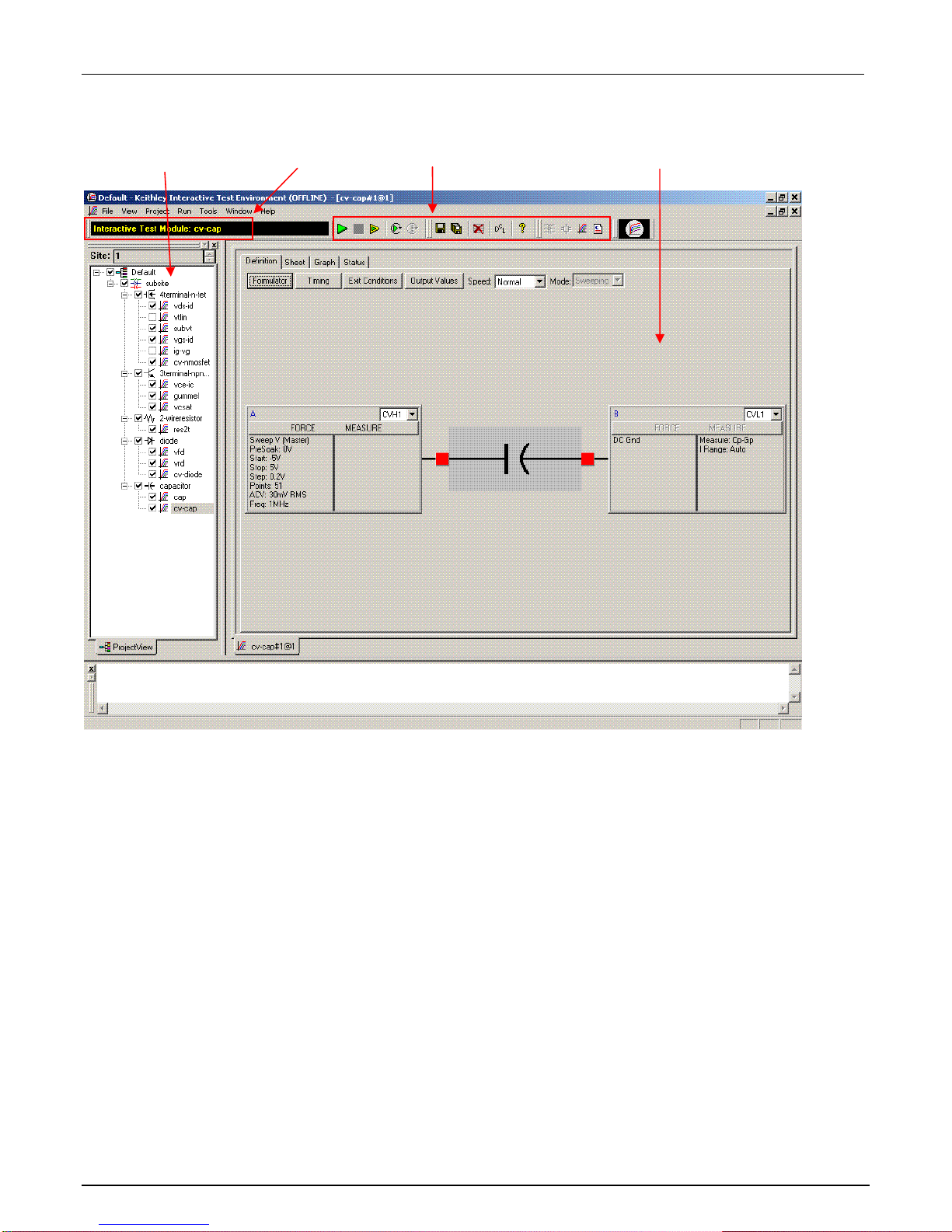Click the green Run test arrow

[x=342, y=229]
